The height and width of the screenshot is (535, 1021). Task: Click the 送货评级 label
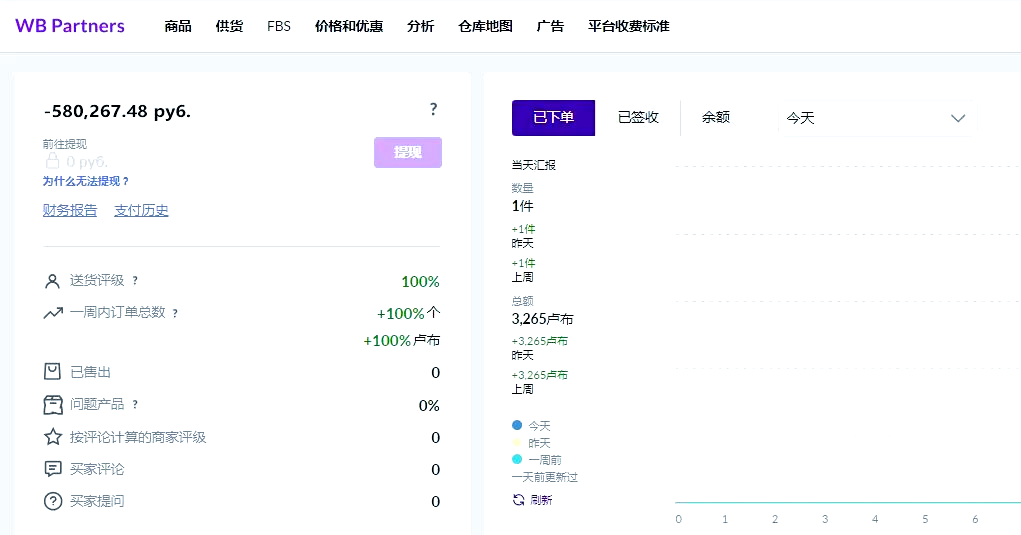(x=97, y=281)
